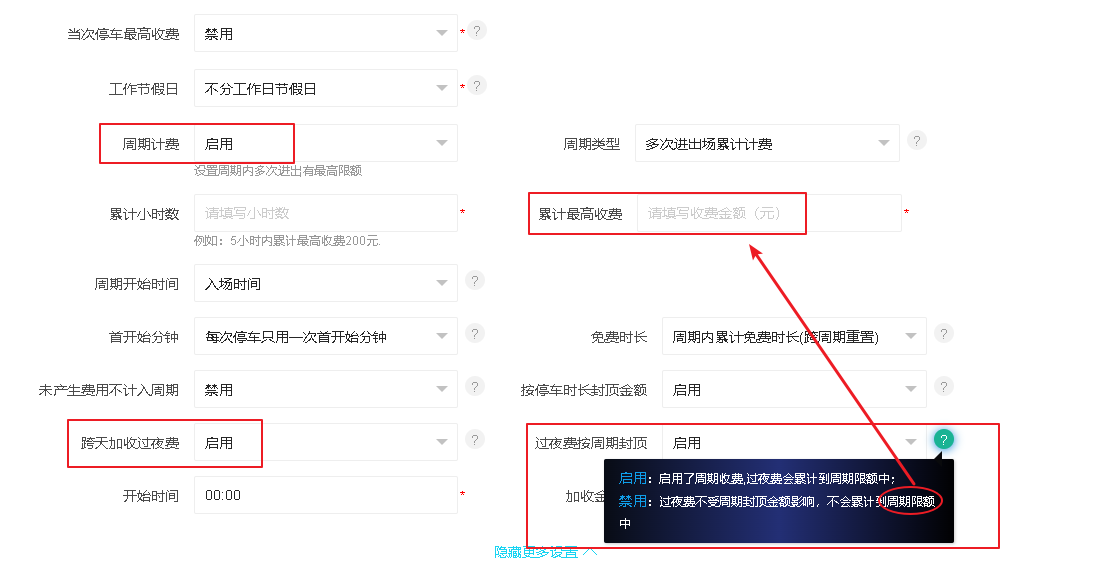
Task: Click the 周期计费 label text
Action: click(x=151, y=144)
